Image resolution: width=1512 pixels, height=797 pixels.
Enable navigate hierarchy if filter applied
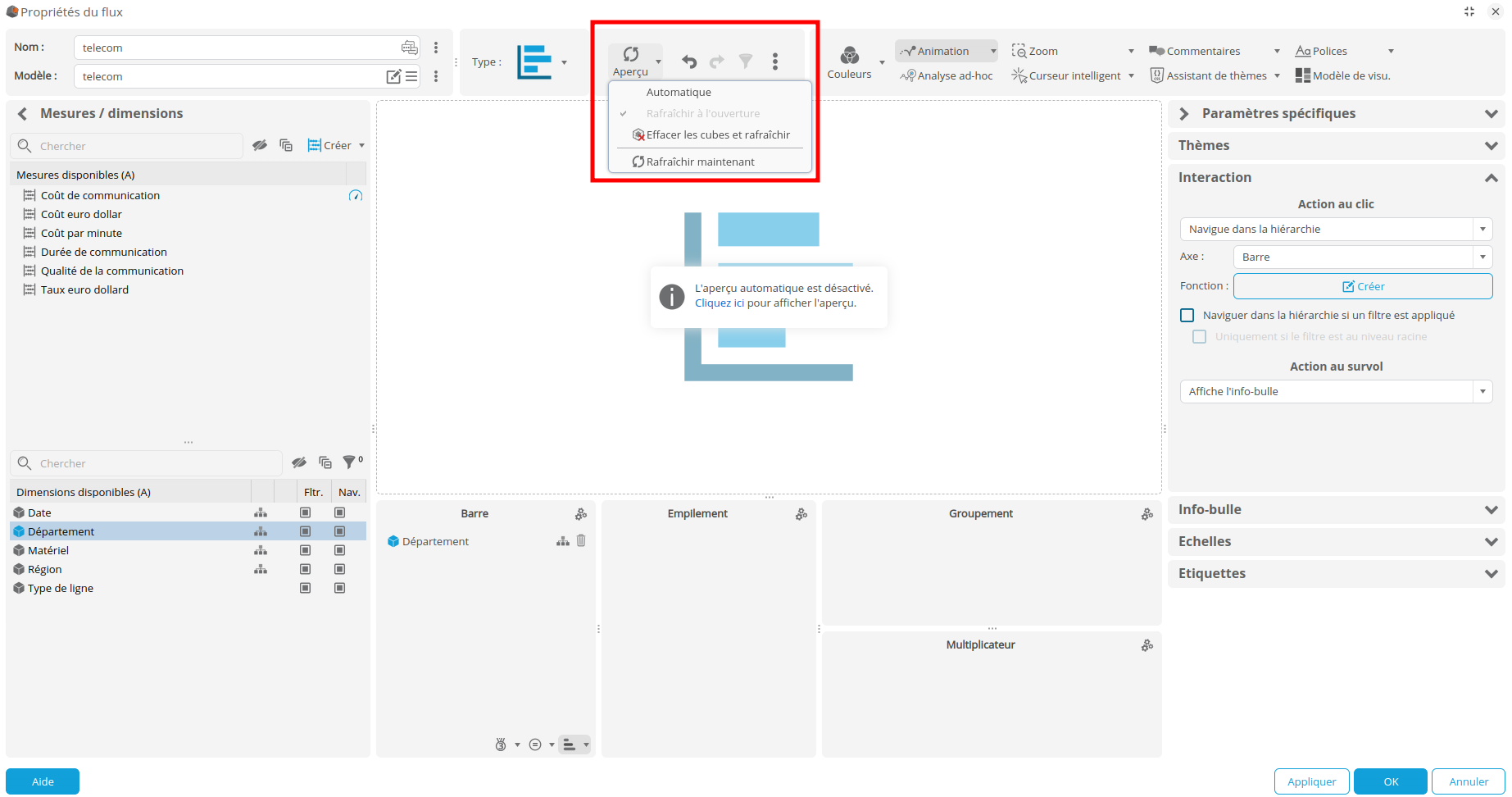click(x=1187, y=315)
